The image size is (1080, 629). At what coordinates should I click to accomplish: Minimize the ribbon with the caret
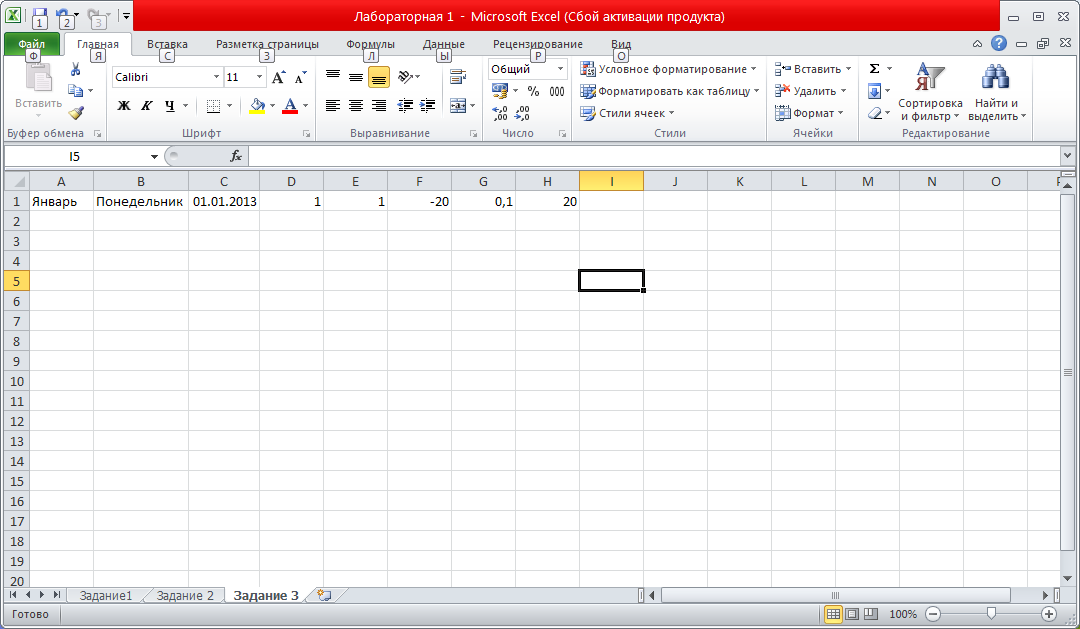coord(977,43)
